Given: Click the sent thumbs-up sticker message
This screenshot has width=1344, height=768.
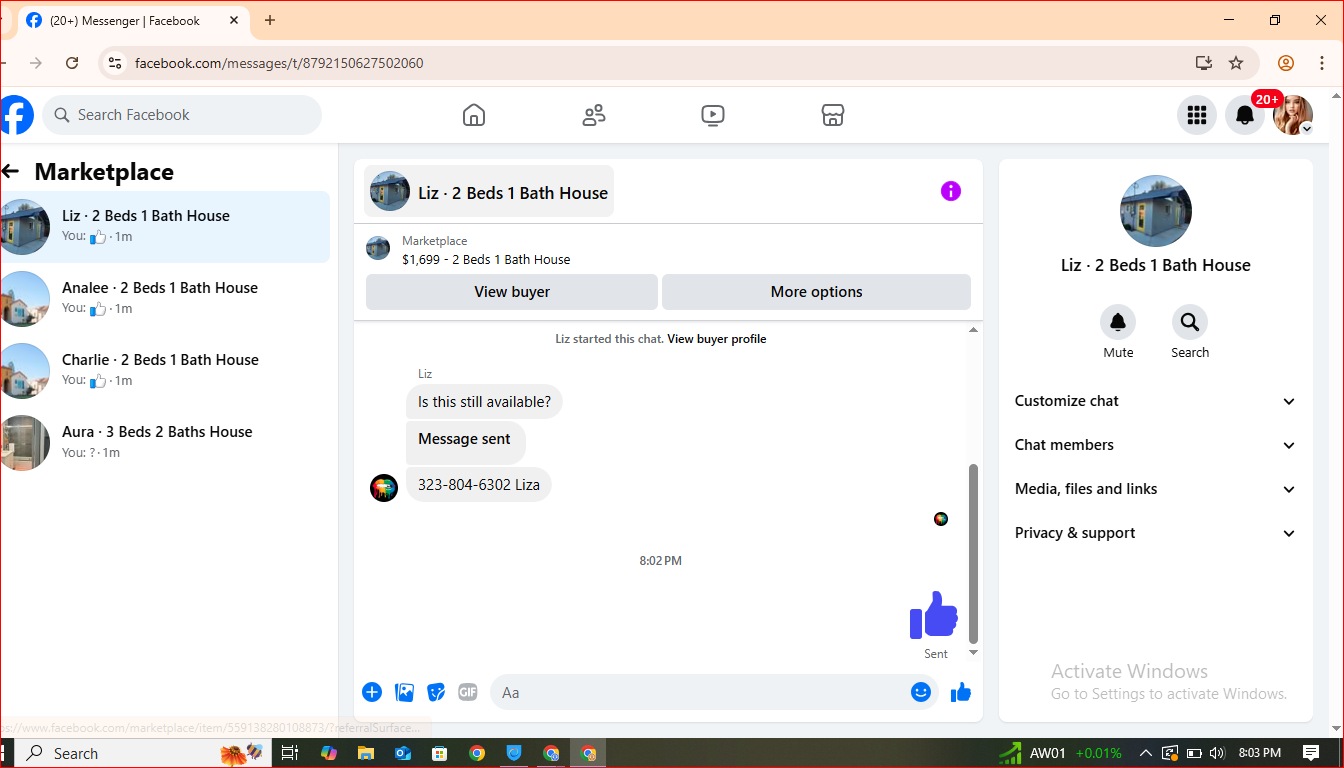Looking at the screenshot, I should (x=934, y=615).
